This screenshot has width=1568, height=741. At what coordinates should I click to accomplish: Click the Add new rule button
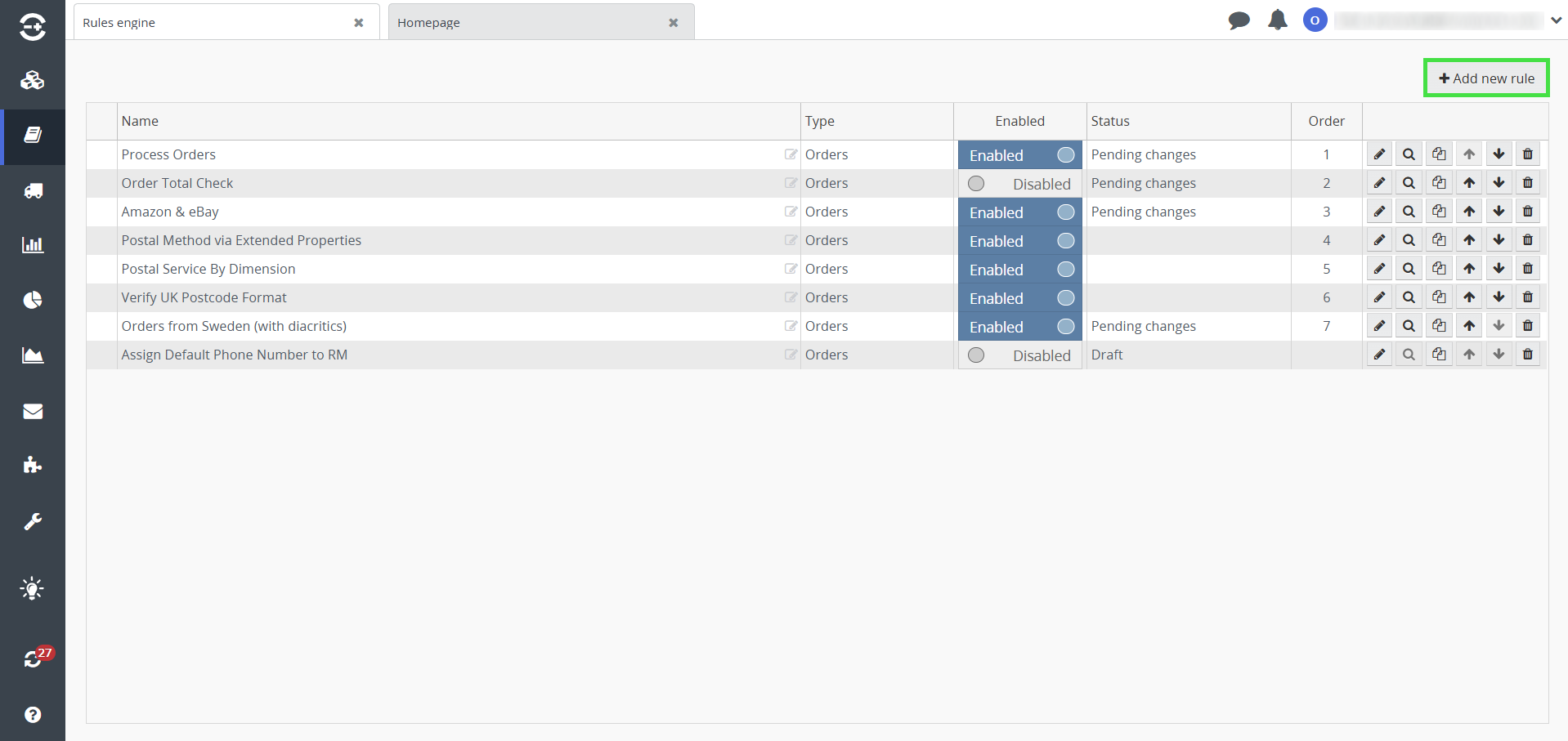coord(1486,78)
